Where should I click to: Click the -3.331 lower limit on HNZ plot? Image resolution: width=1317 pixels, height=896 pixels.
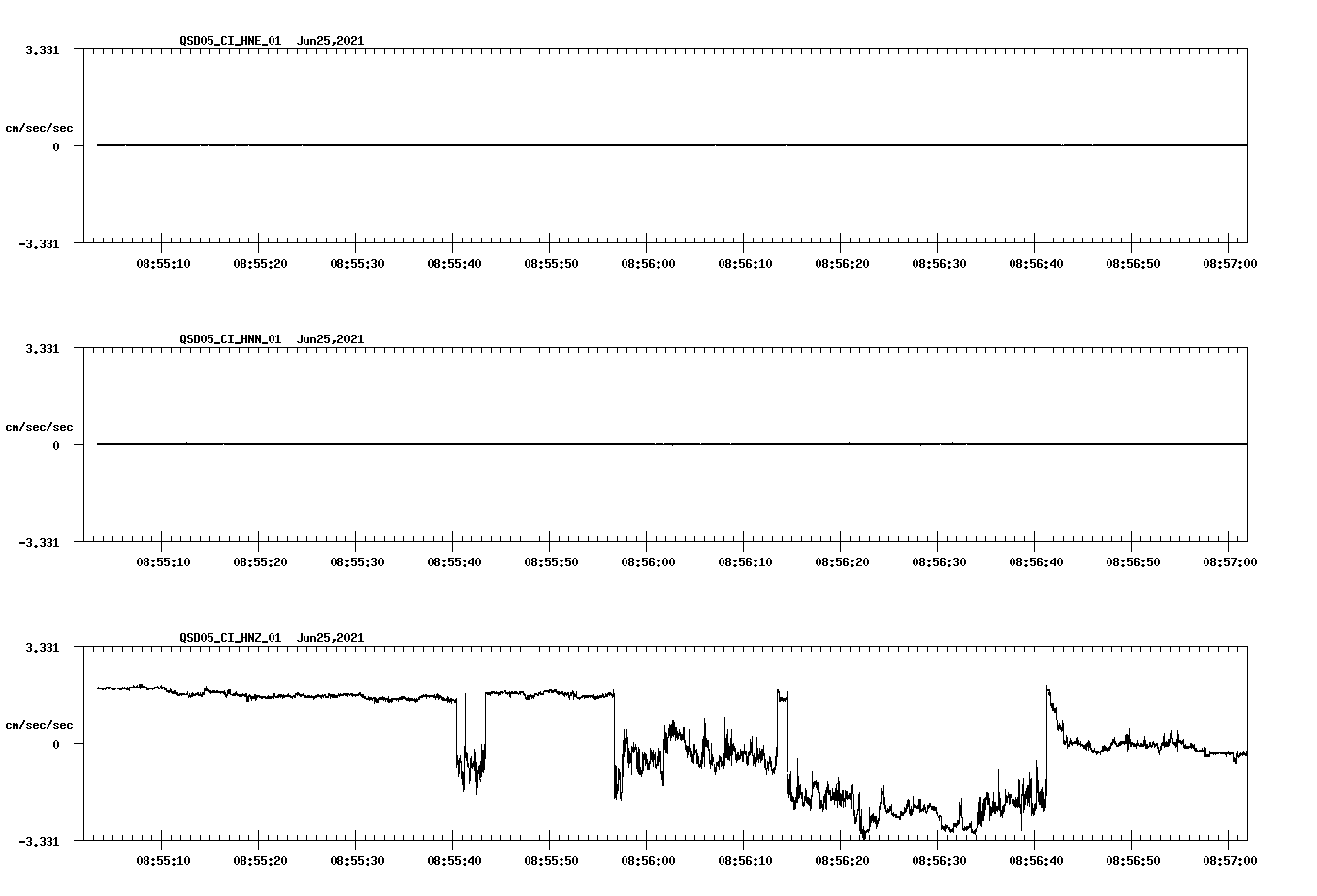[x=39, y=841]
